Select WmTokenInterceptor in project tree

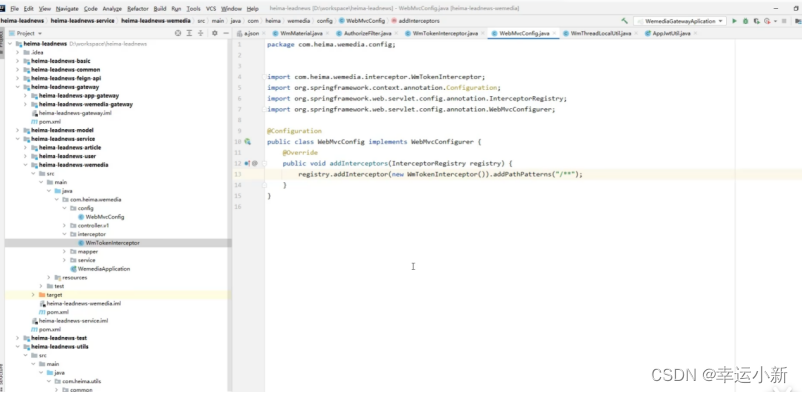(112, 243)
